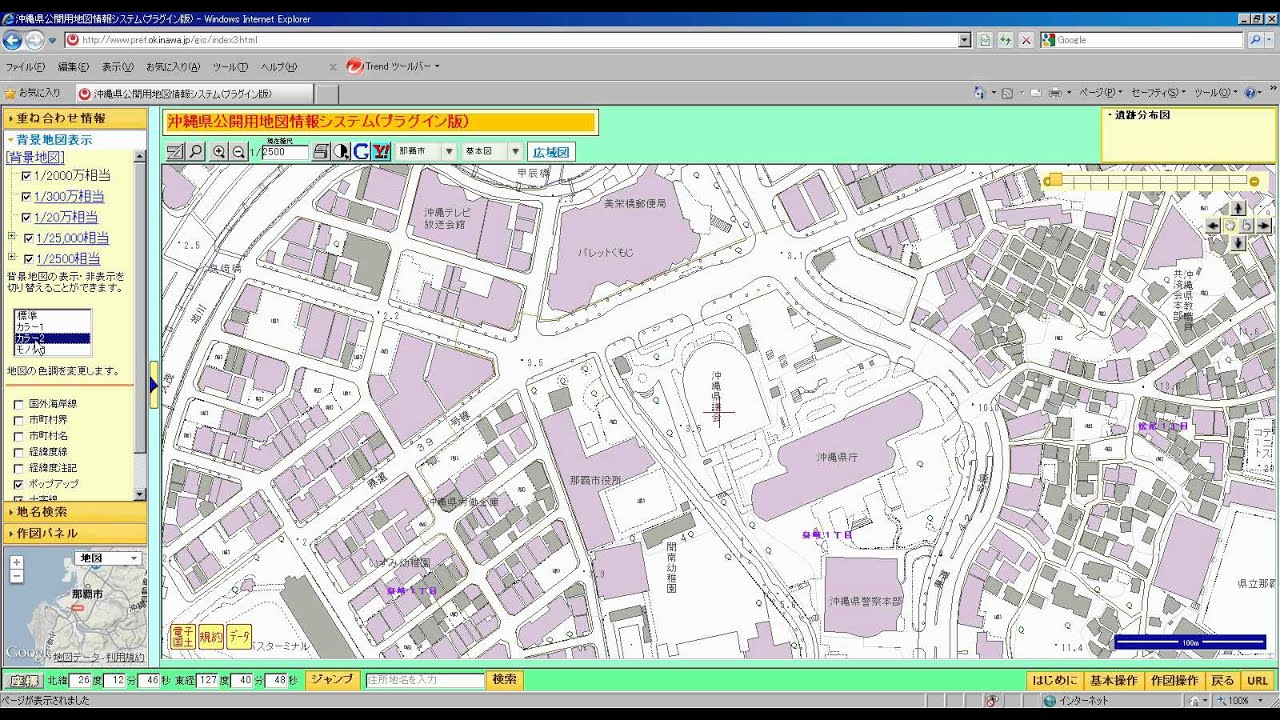Viewport: 1280px width, 720px height.
Task: Open the ファイル(F) menu
Action: click(x=25, y=67)
